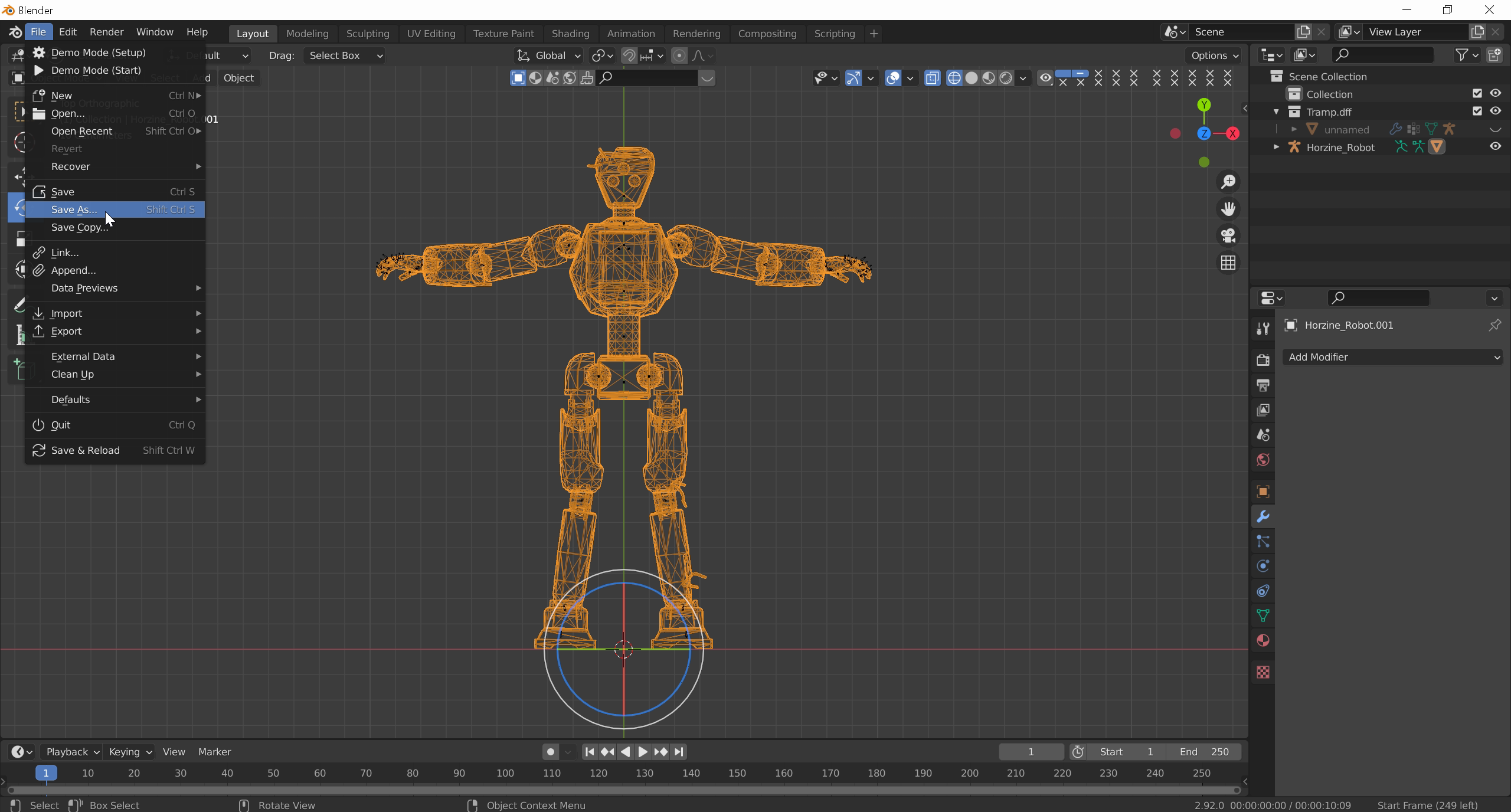
Task: Open Render properties tab icon
Action: (x=1263, y=360)
